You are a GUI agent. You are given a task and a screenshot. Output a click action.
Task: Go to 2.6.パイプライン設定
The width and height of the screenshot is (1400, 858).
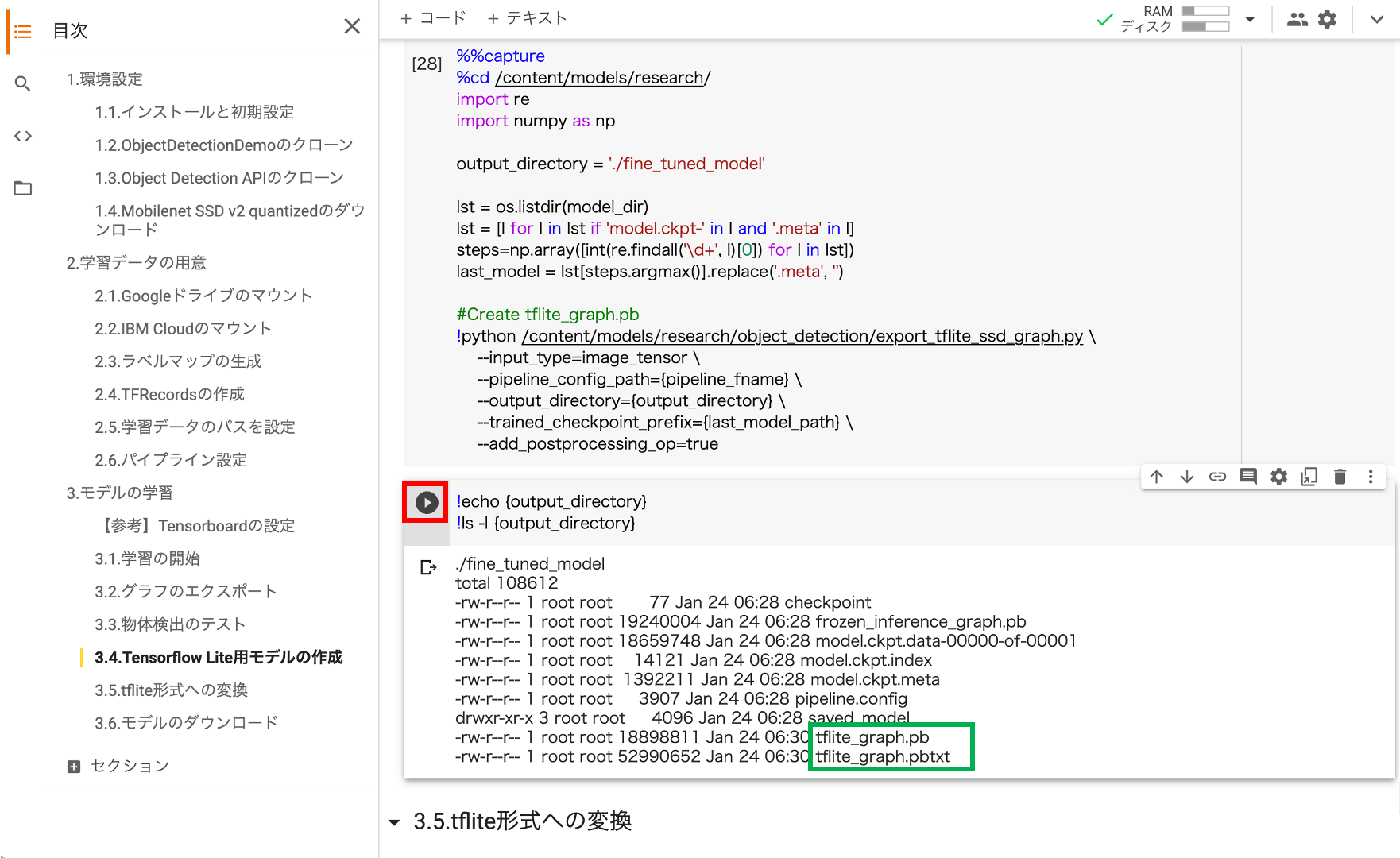point(172,460)
